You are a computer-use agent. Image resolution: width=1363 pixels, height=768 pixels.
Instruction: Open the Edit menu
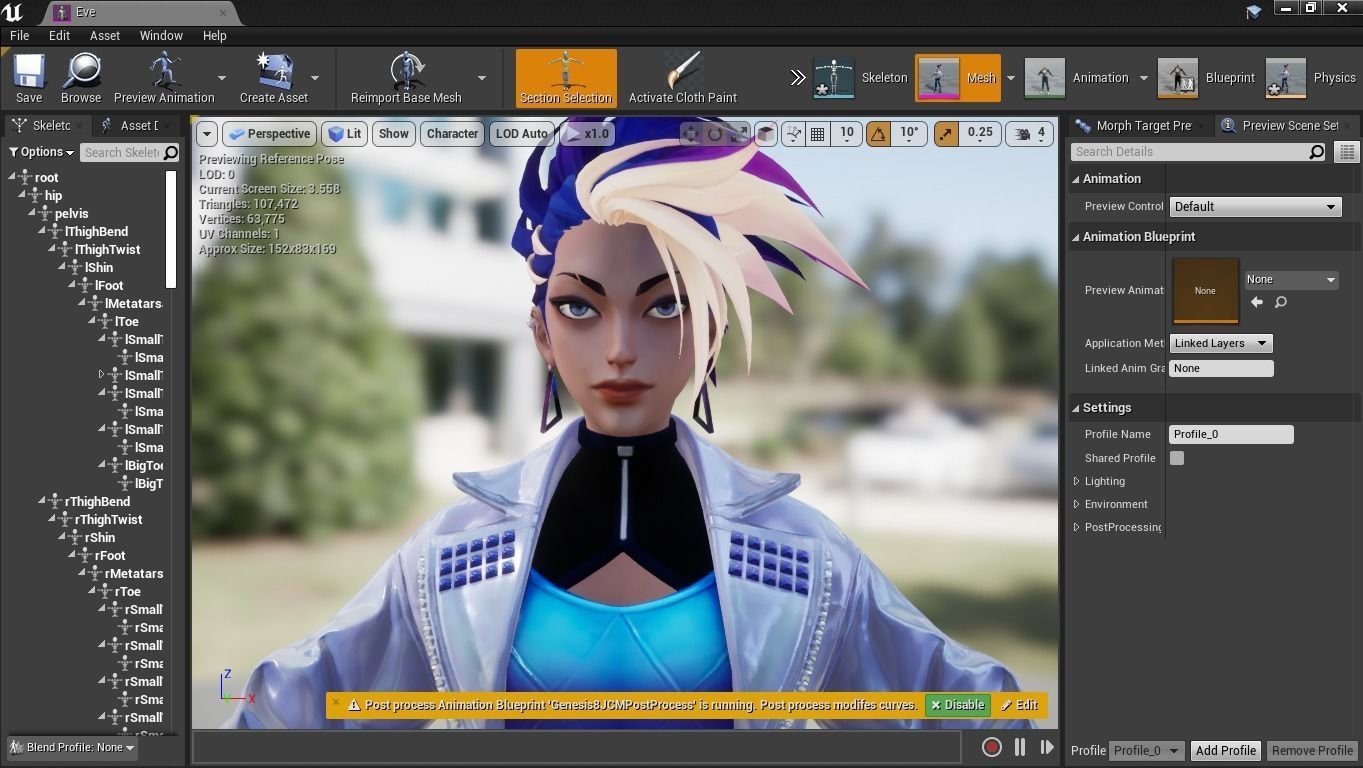(59, 36)
